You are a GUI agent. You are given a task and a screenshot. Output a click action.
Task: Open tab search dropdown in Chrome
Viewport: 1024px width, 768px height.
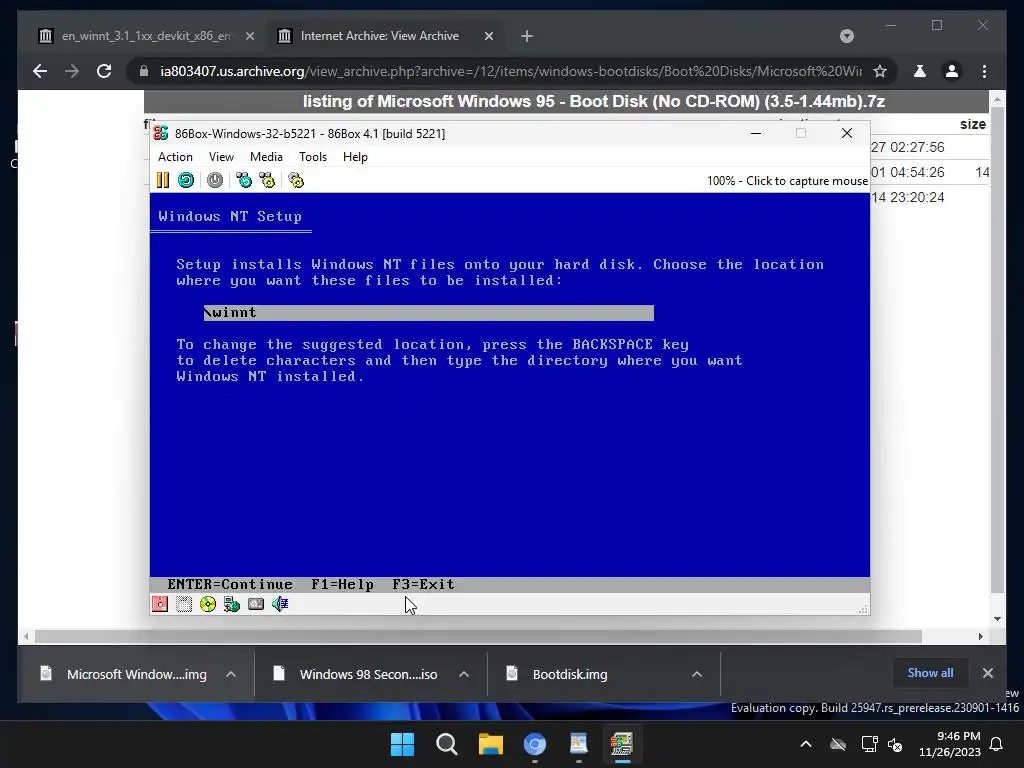click(x=846, y=36)
